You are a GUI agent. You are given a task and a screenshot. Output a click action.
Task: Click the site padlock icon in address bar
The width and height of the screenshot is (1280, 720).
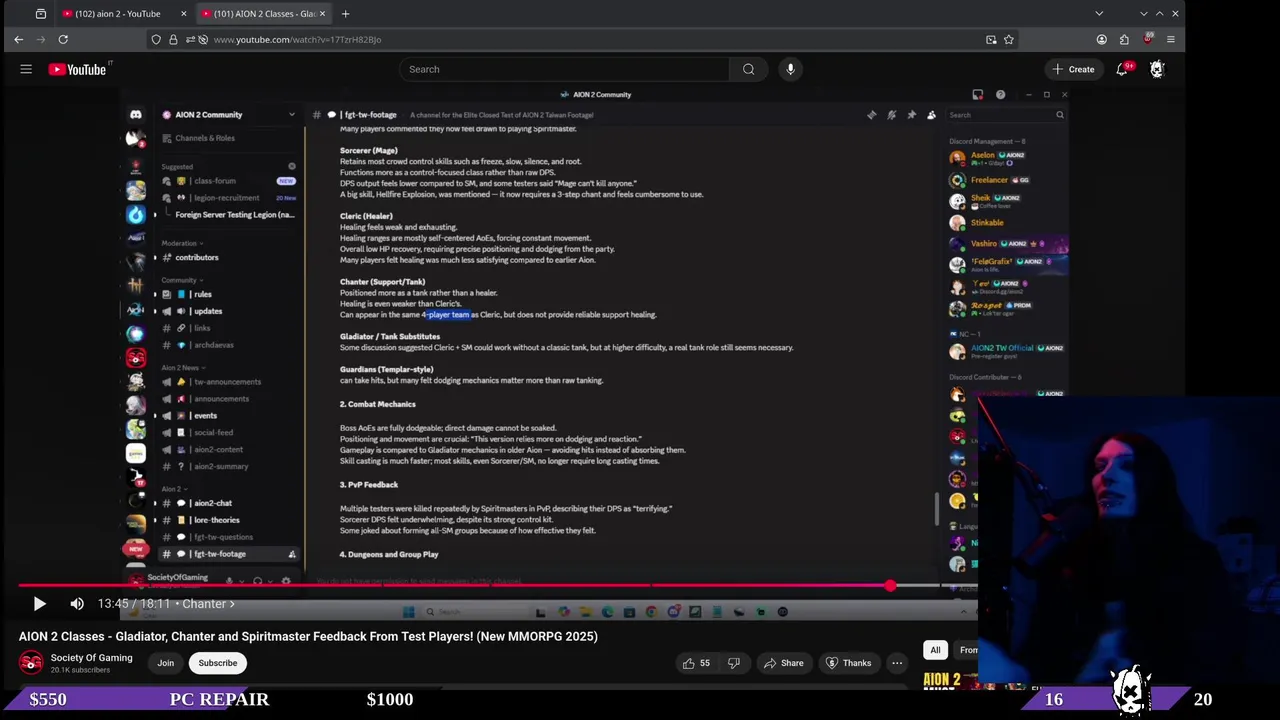coord(173,39)
